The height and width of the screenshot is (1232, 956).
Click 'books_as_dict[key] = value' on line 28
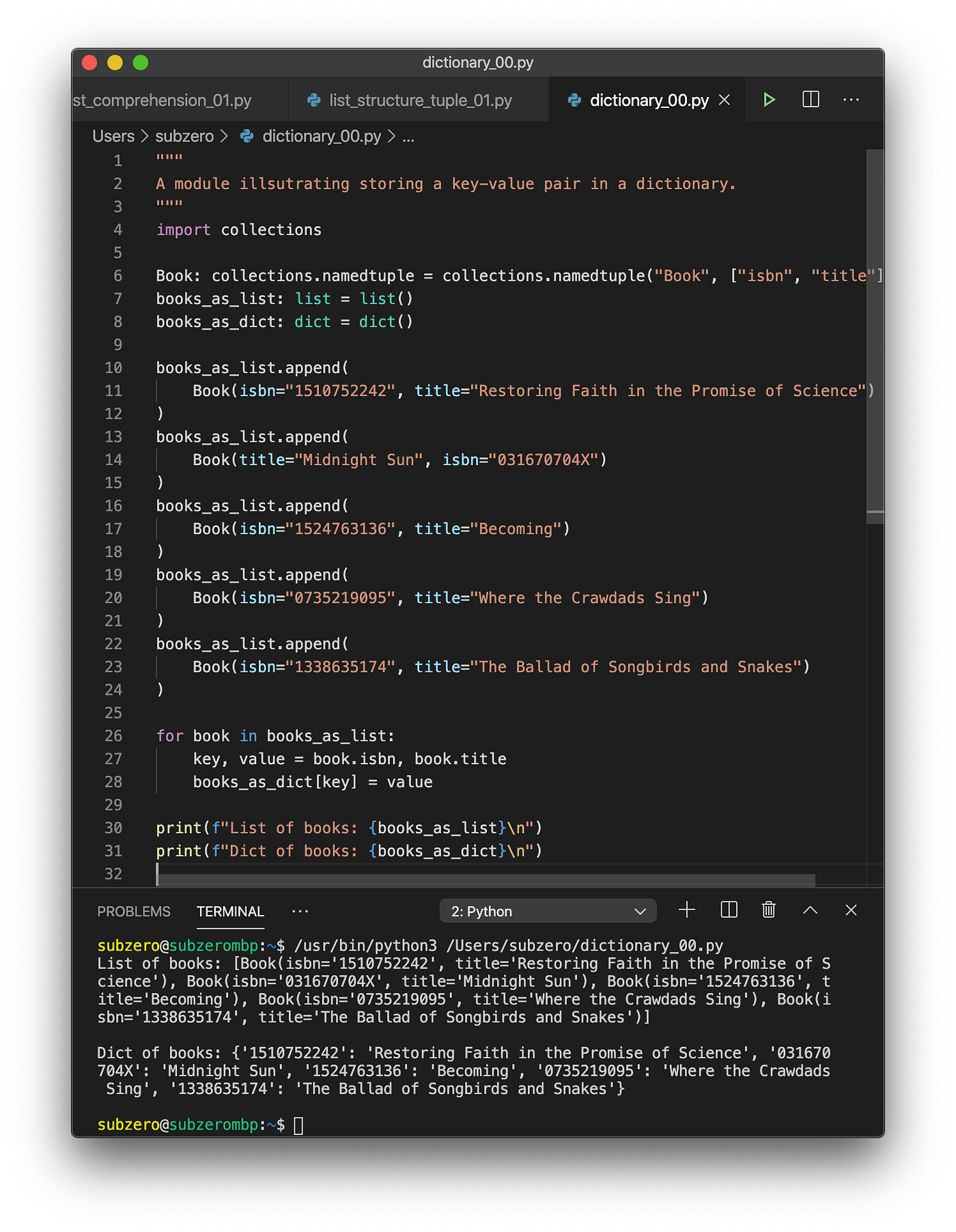[313, 783]
